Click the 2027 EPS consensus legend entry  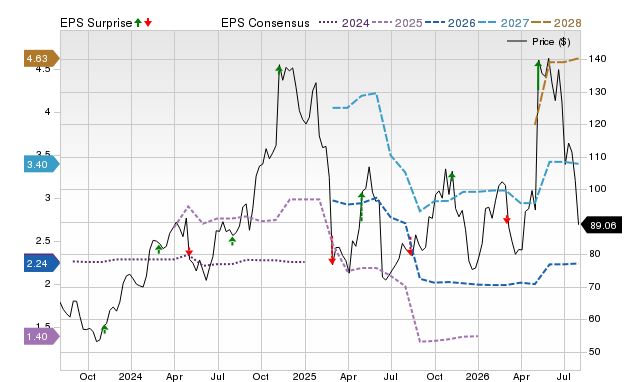pyautogui.click(x=503, y=23)
